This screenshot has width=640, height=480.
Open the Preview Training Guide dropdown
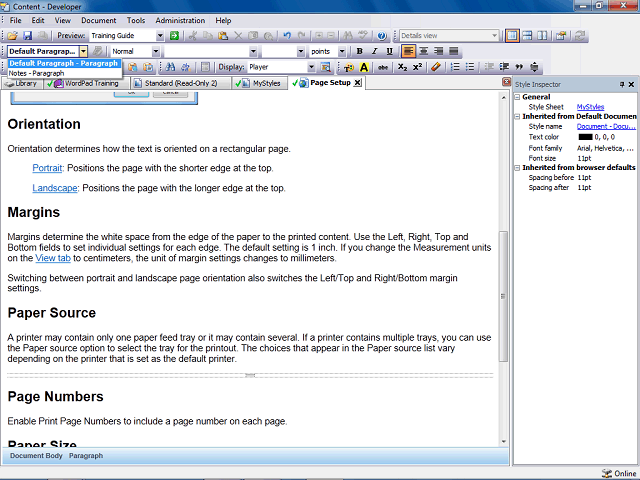(x=160, y=36)
